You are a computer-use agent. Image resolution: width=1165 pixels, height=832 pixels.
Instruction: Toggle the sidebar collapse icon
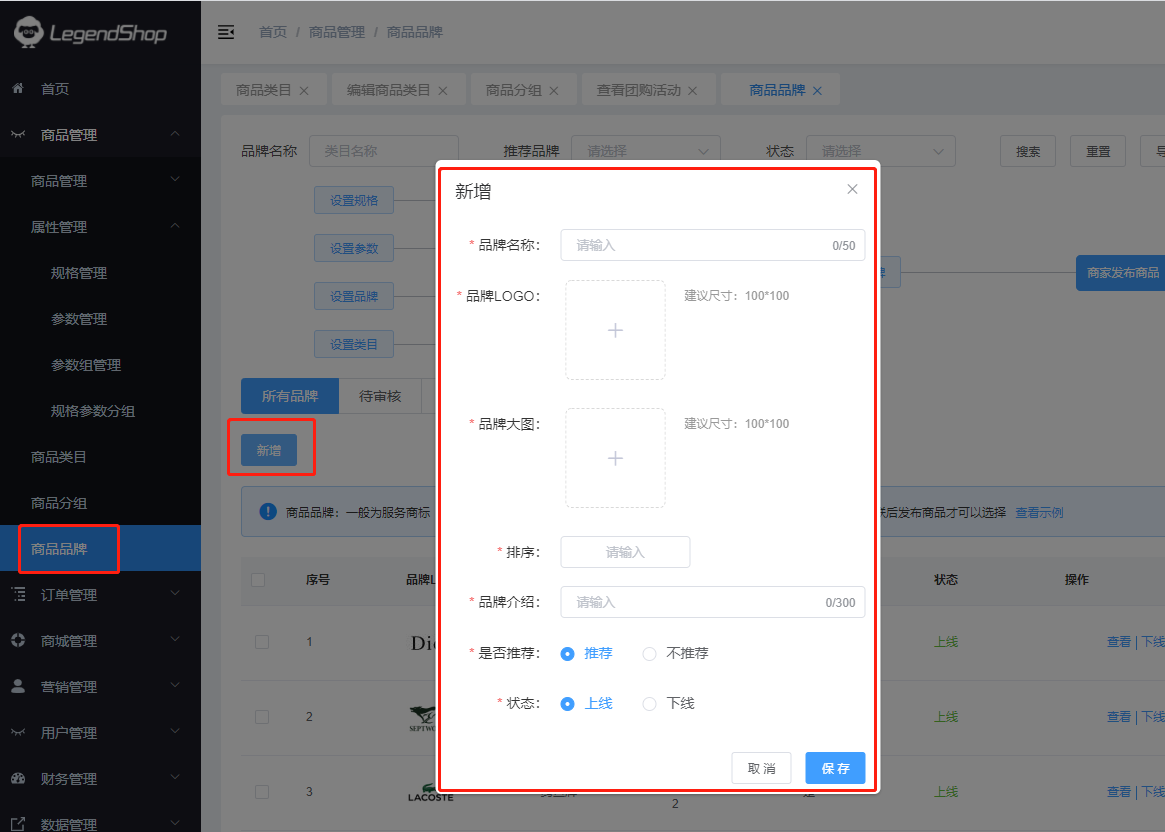[x=226, y=32]
